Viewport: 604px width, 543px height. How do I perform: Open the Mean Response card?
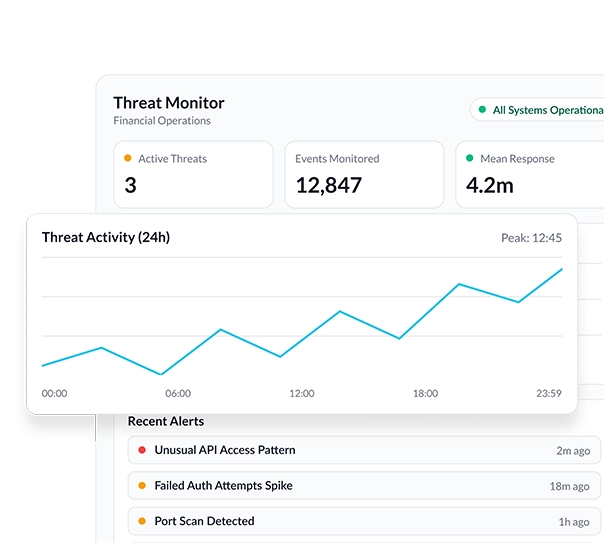(530, 174)
